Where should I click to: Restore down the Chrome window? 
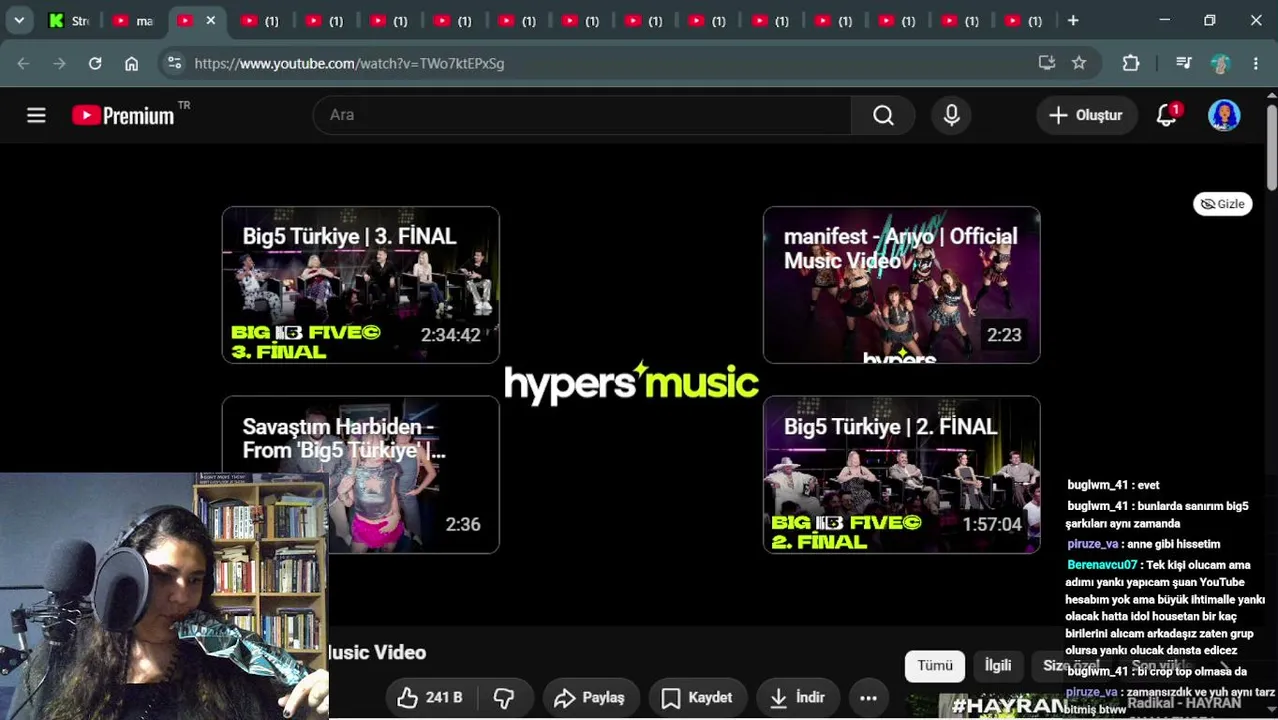pos(1210,20)
